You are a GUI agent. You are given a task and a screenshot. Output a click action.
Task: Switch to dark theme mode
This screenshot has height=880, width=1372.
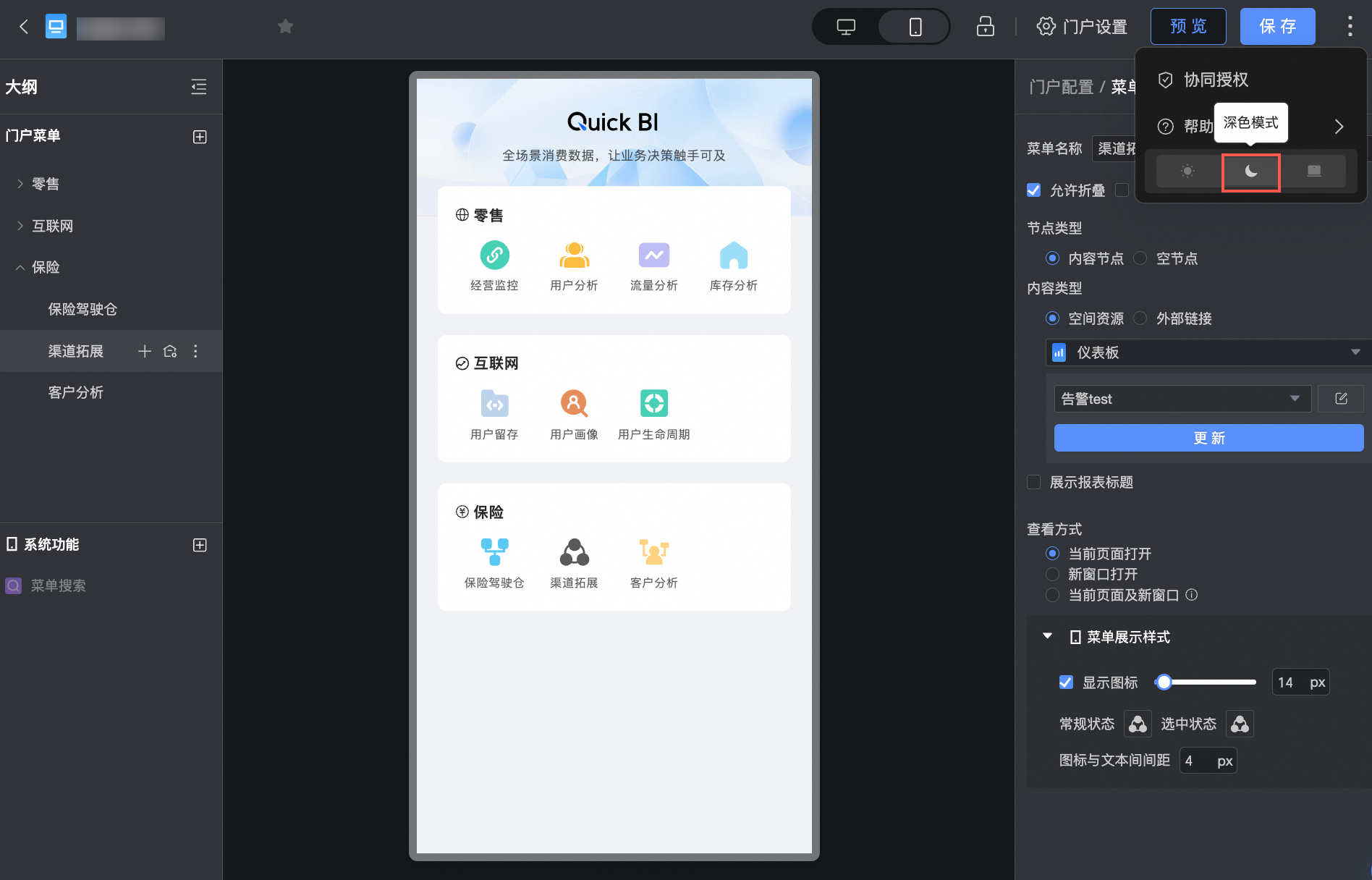(x=1251, y=172)
